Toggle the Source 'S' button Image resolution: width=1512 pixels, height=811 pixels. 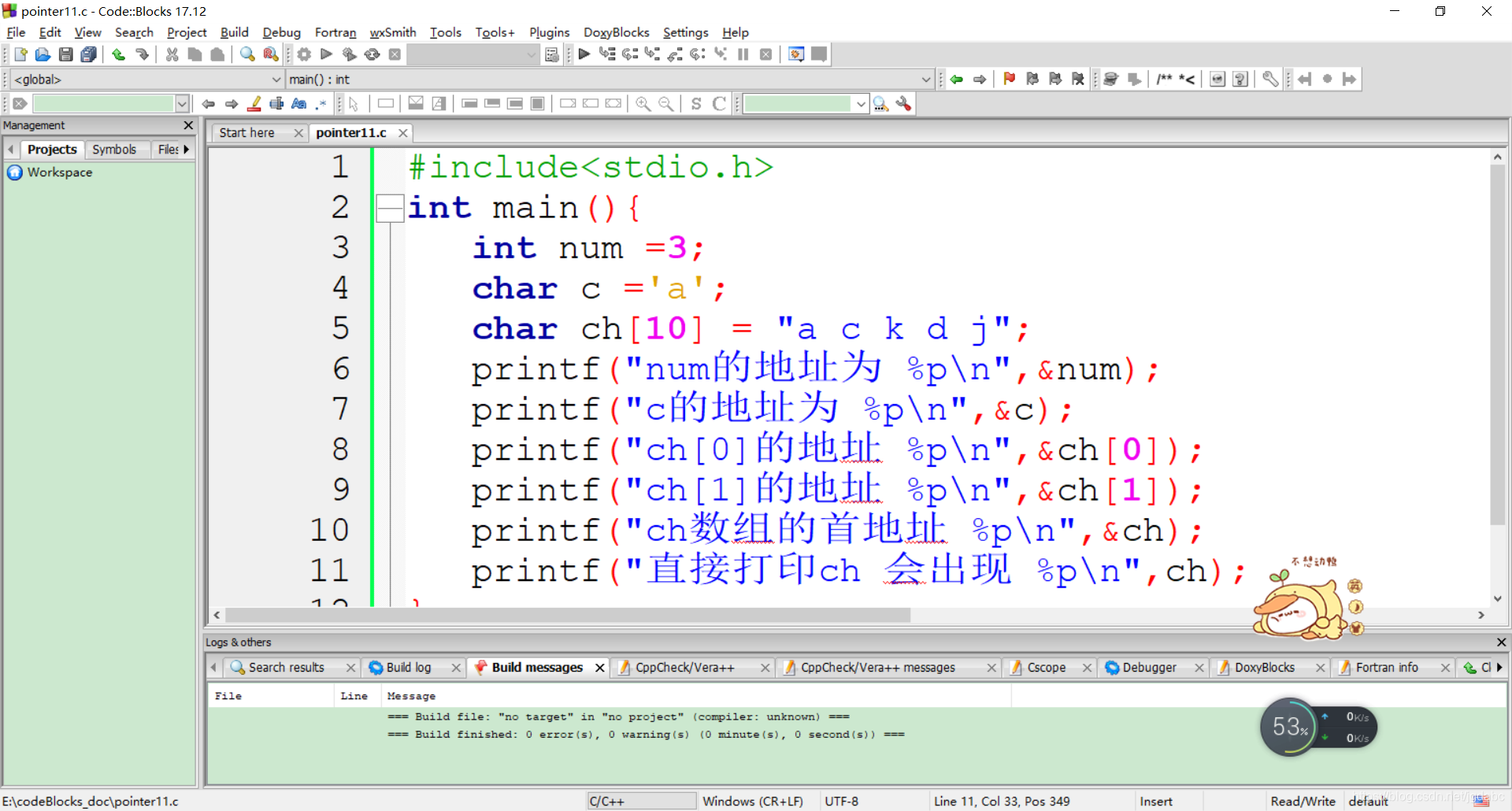[x=696, y=103]
